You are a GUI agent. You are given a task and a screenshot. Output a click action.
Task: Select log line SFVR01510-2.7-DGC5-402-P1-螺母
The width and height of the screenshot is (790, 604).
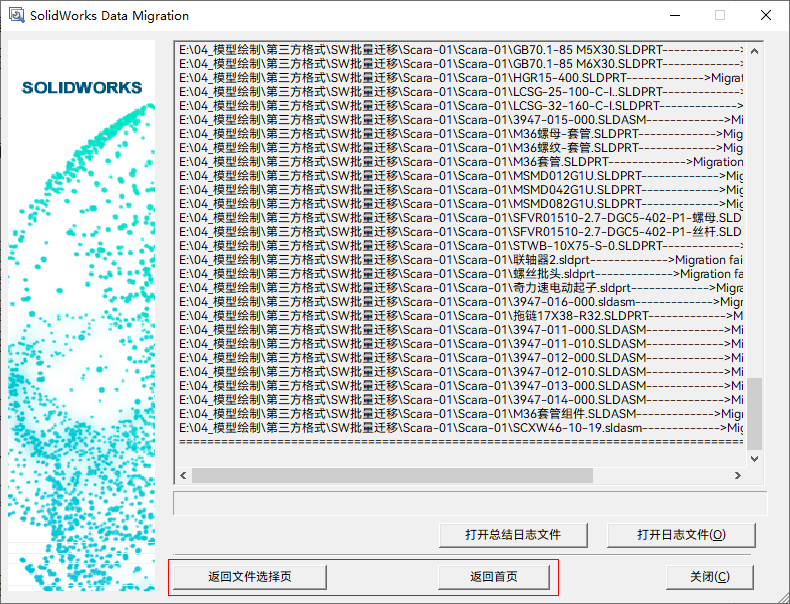pos(460,218)
